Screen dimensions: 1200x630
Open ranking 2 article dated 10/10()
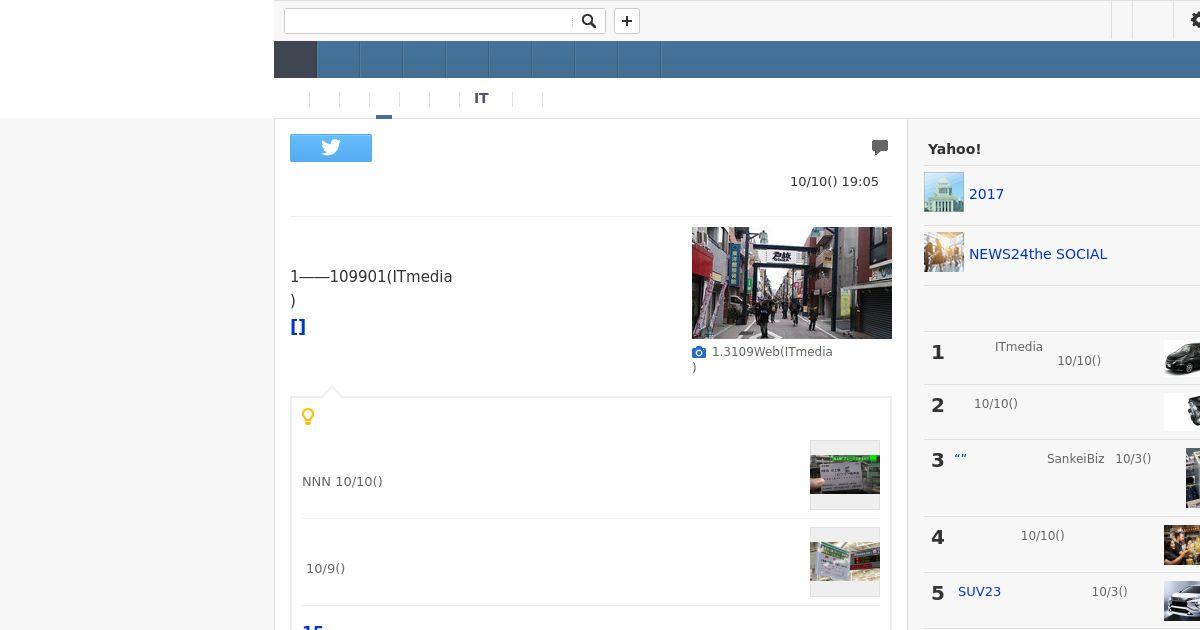click(x=995, y=404)
